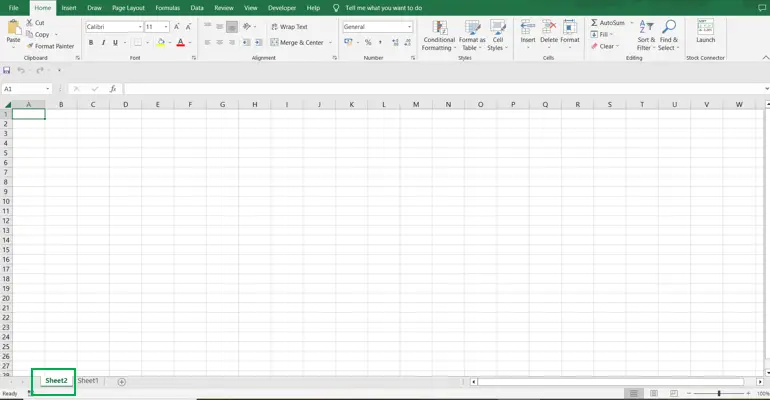The image size is (770, 400).
Task: Open the Fill dropdown
Action: pyautogui.click(x=602, y=34)
